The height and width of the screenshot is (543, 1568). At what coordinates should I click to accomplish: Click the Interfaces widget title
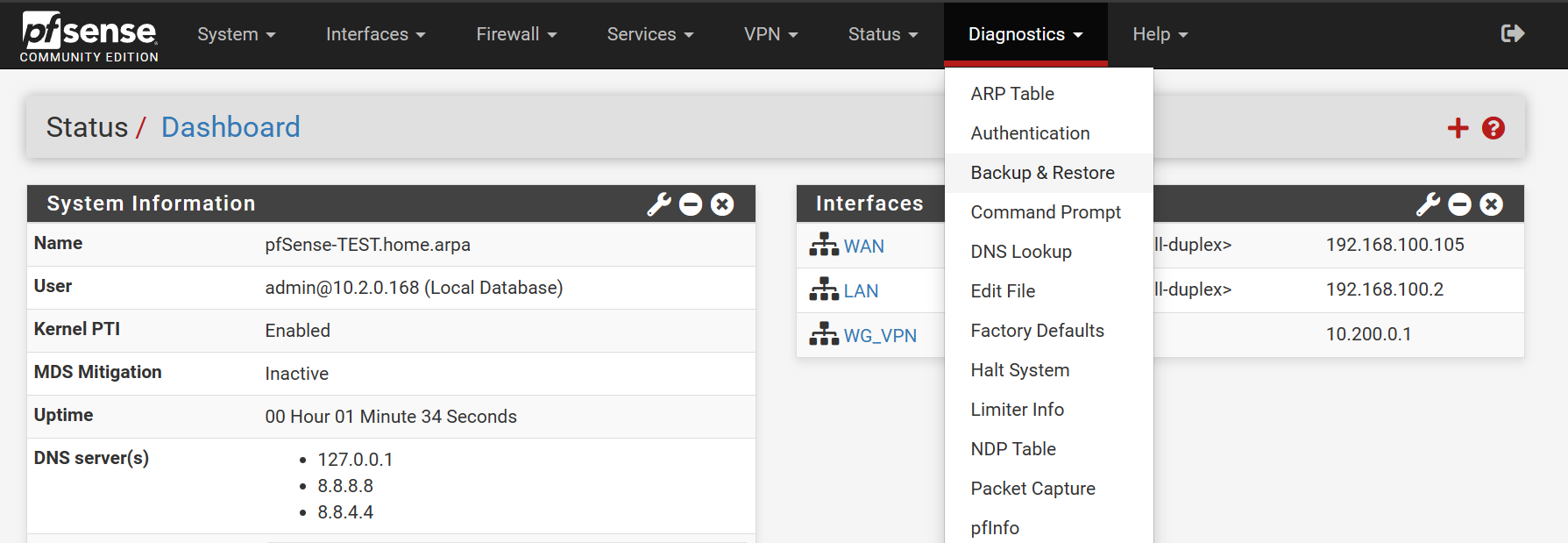(869, 204)
